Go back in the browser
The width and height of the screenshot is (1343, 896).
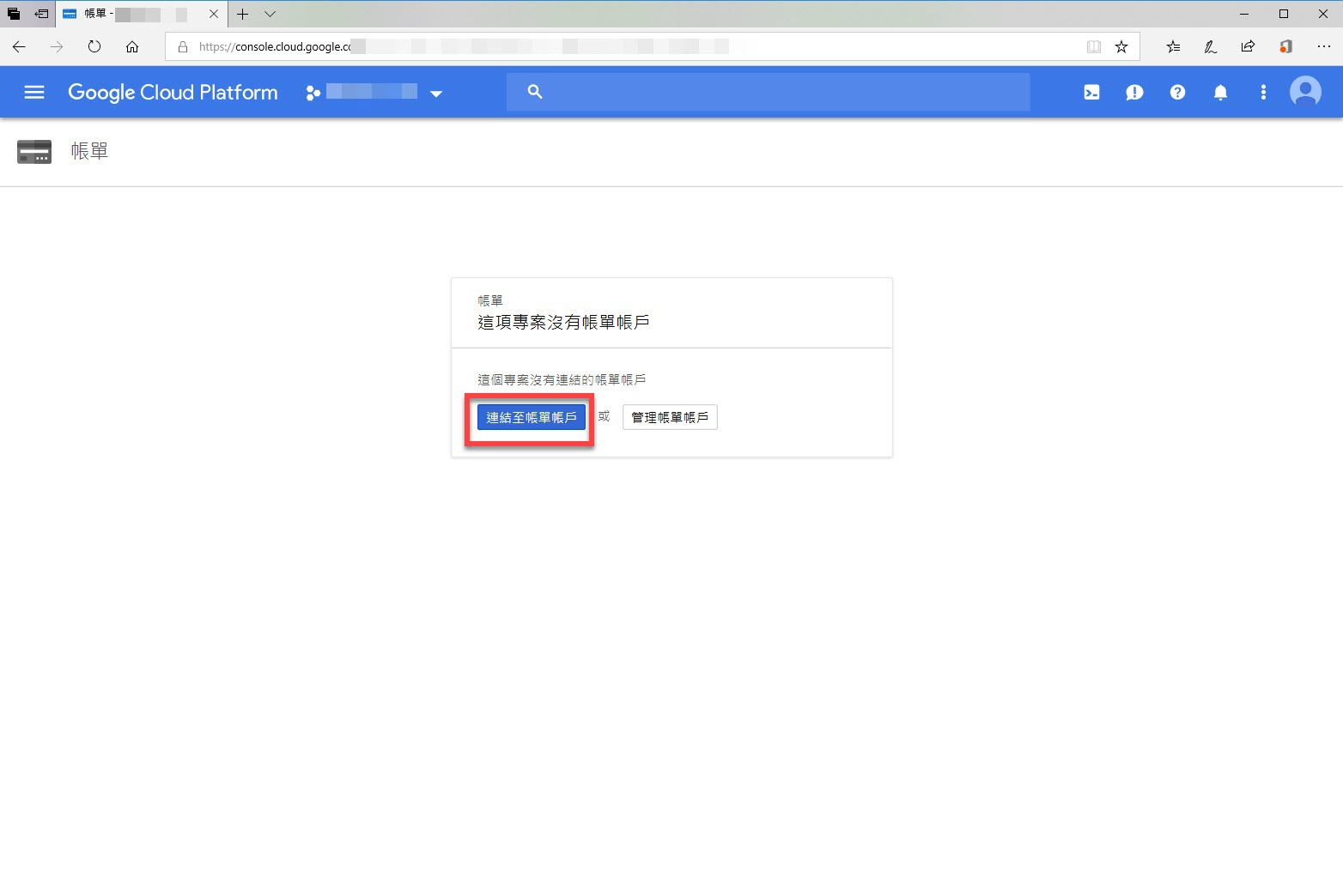19,46
